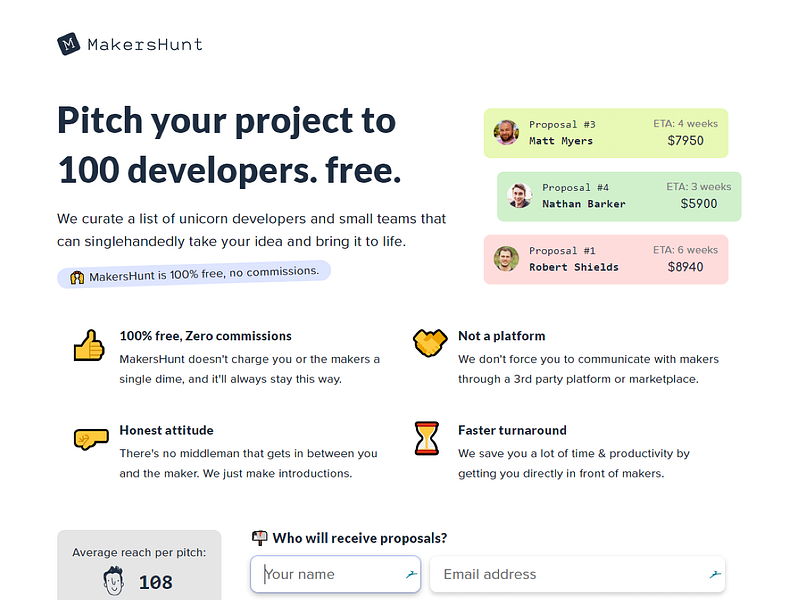800x600 pixels.
Task: Open Robert Shields Proposal #1 card
Action: click(606, 260)
